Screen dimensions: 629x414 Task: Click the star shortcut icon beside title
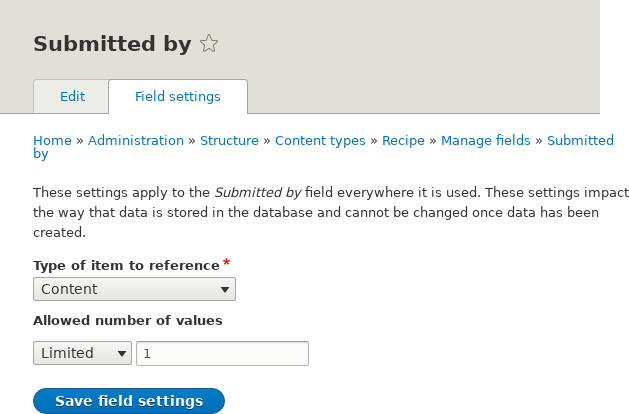tap(209, 44)
